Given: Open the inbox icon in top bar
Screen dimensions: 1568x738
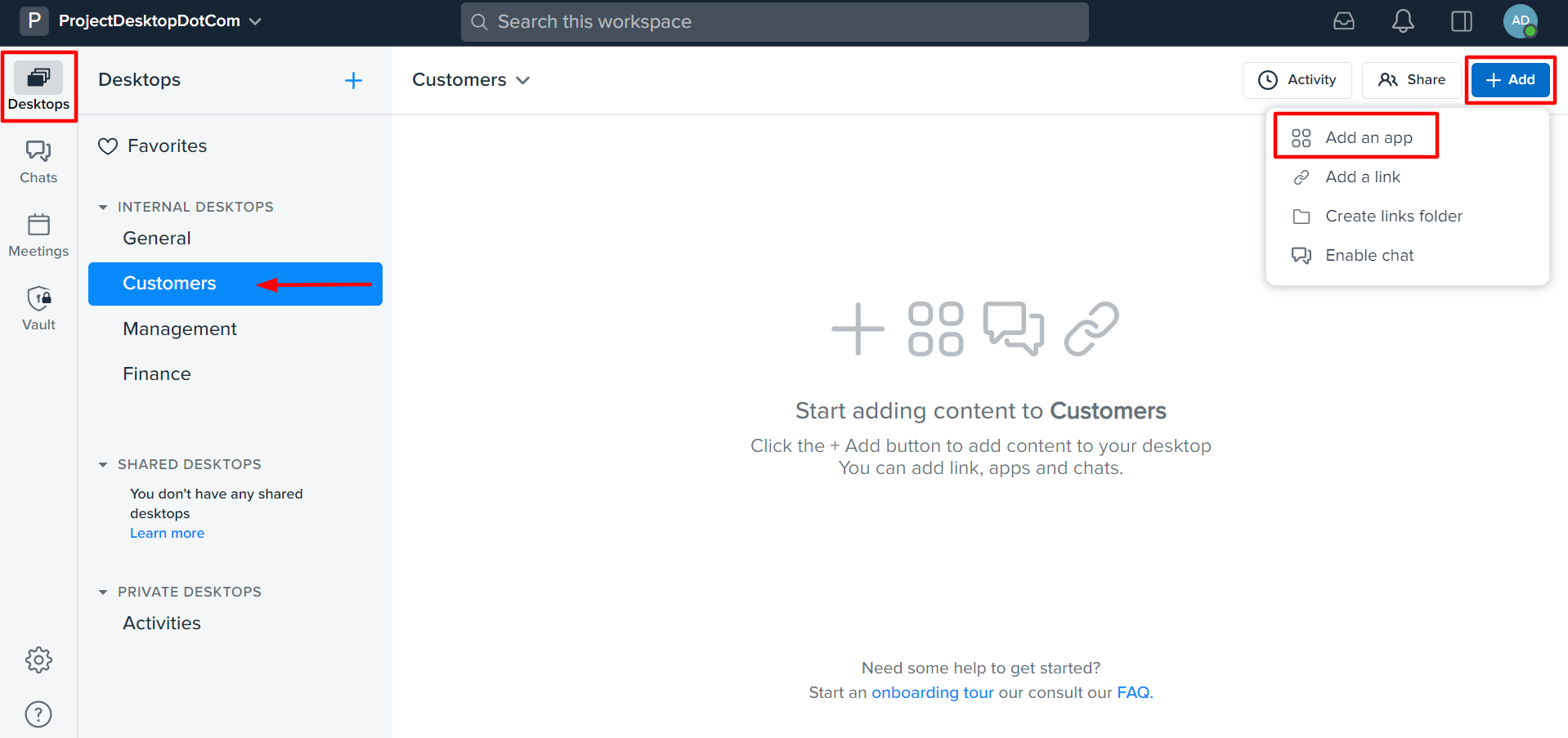Looking at the screenshot, I should (x=1343, y=21).
